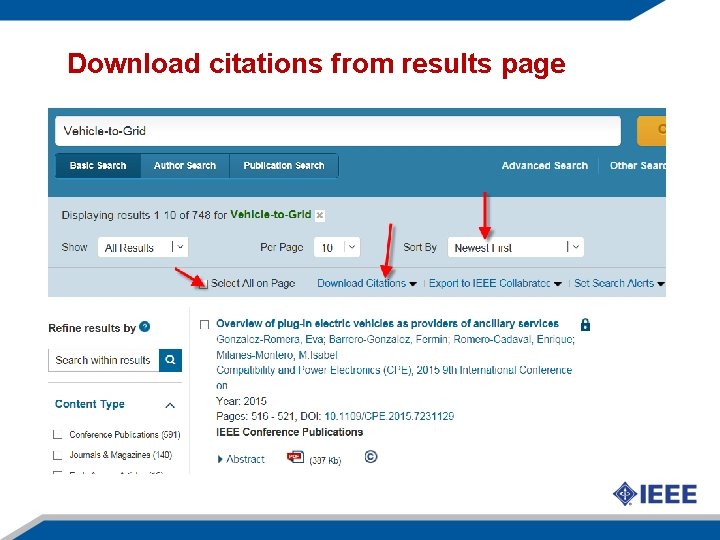The image size is (720, 540).
Task: Click the IEEE logo
Action: (655, 494)
